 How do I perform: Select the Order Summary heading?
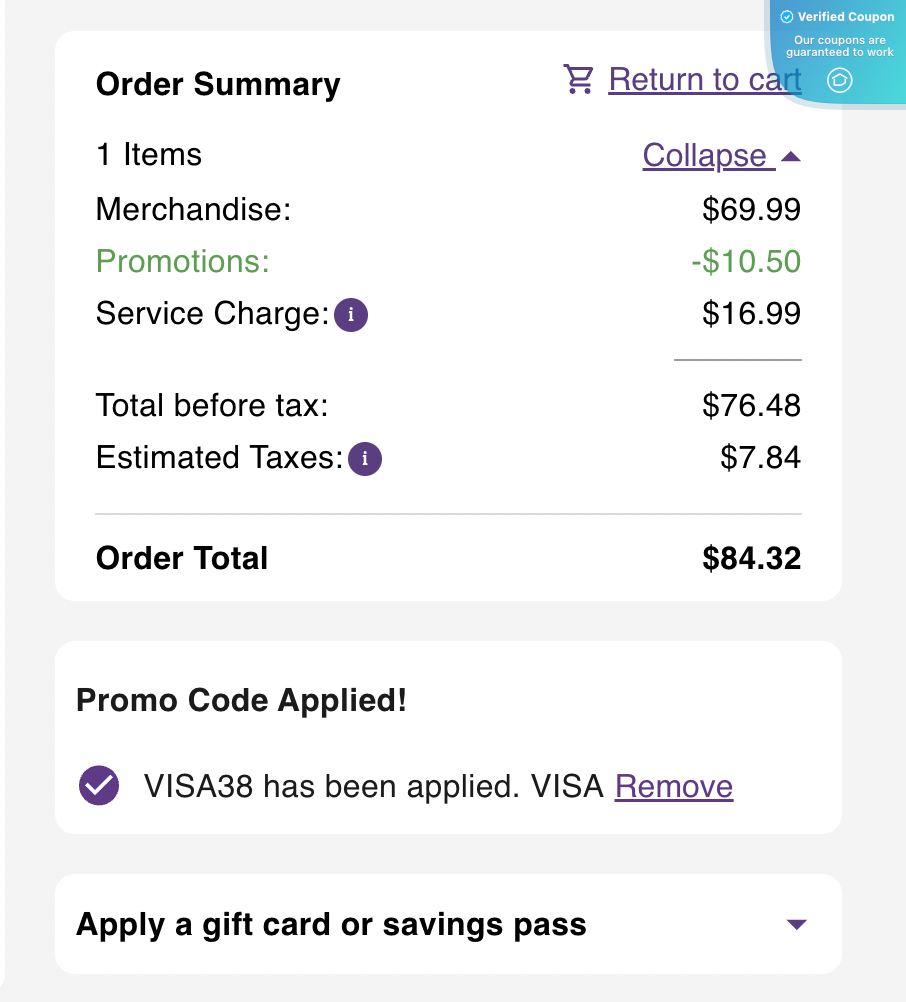[217, 84]
